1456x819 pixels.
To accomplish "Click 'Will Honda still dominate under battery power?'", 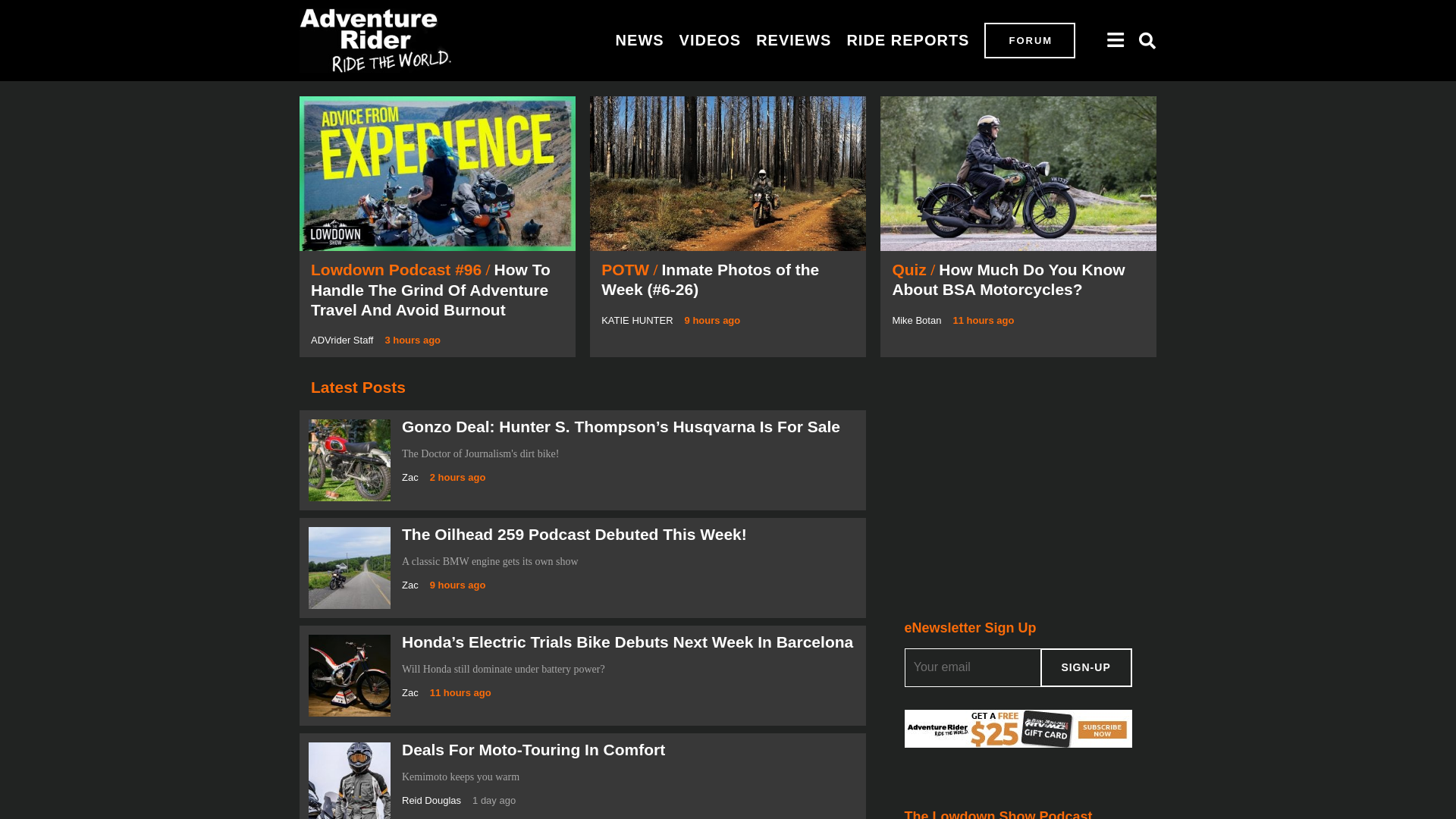I will (503, 670).
